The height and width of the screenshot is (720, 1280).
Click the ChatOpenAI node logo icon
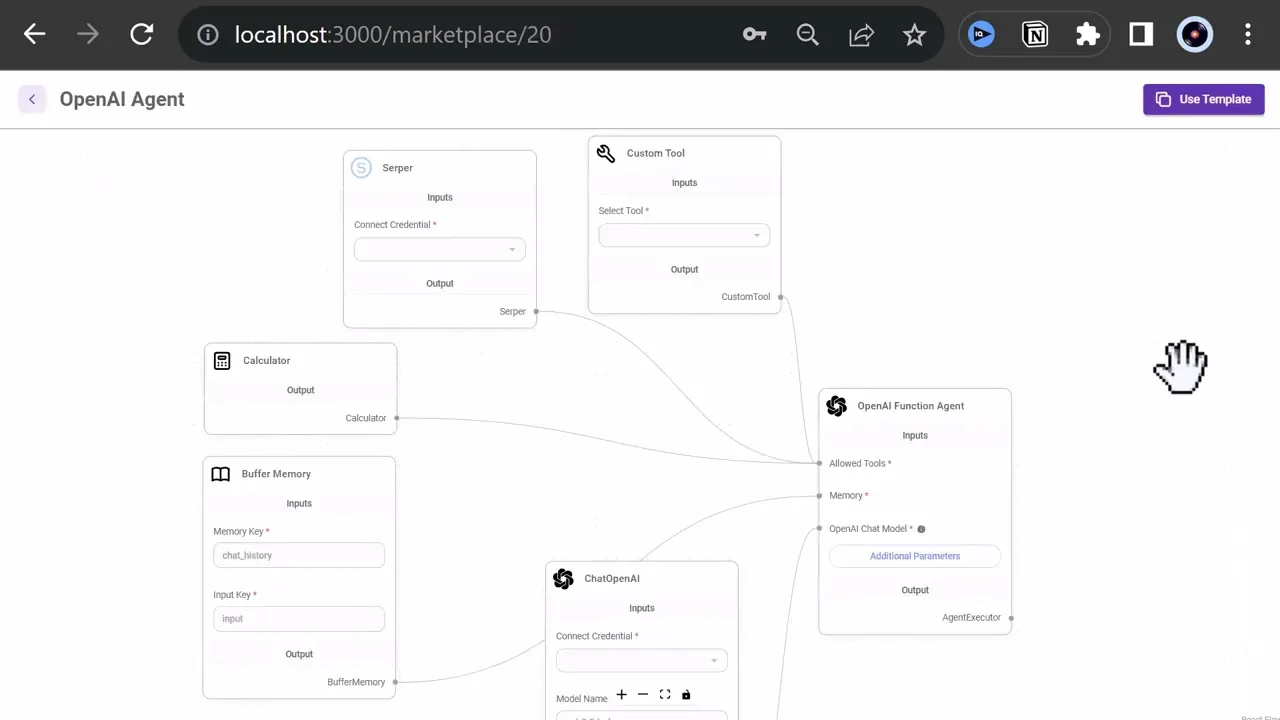point(563,579)
